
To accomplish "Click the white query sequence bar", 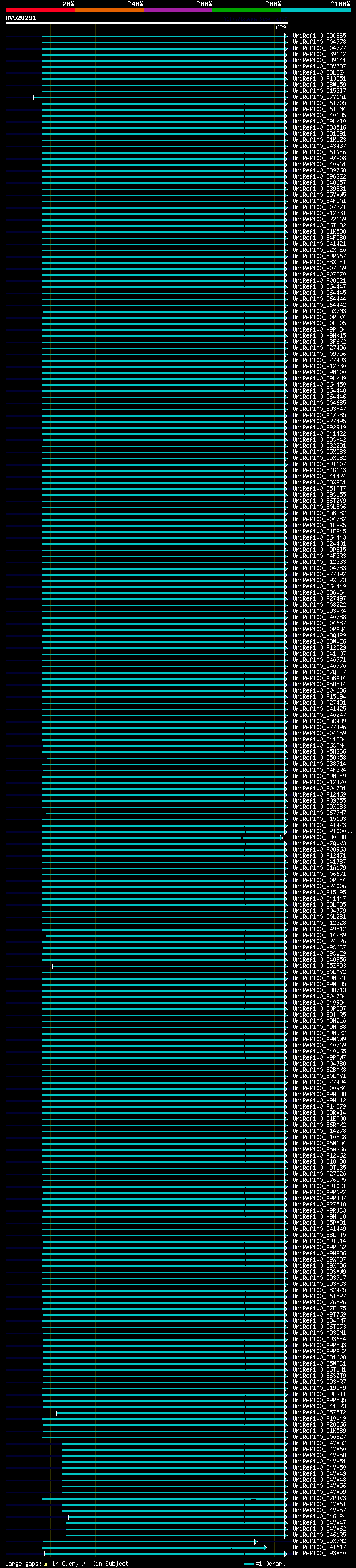I will point(147,22).
